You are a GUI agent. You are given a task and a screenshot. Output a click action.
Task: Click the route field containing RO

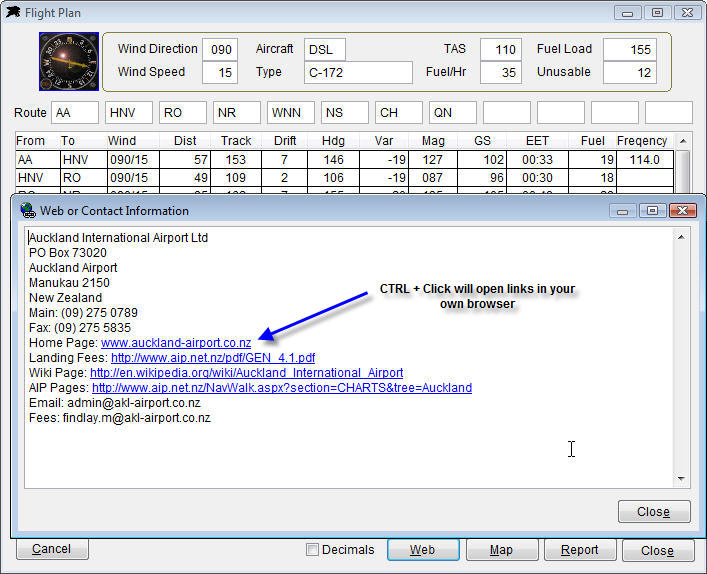(x=183, y=112)
